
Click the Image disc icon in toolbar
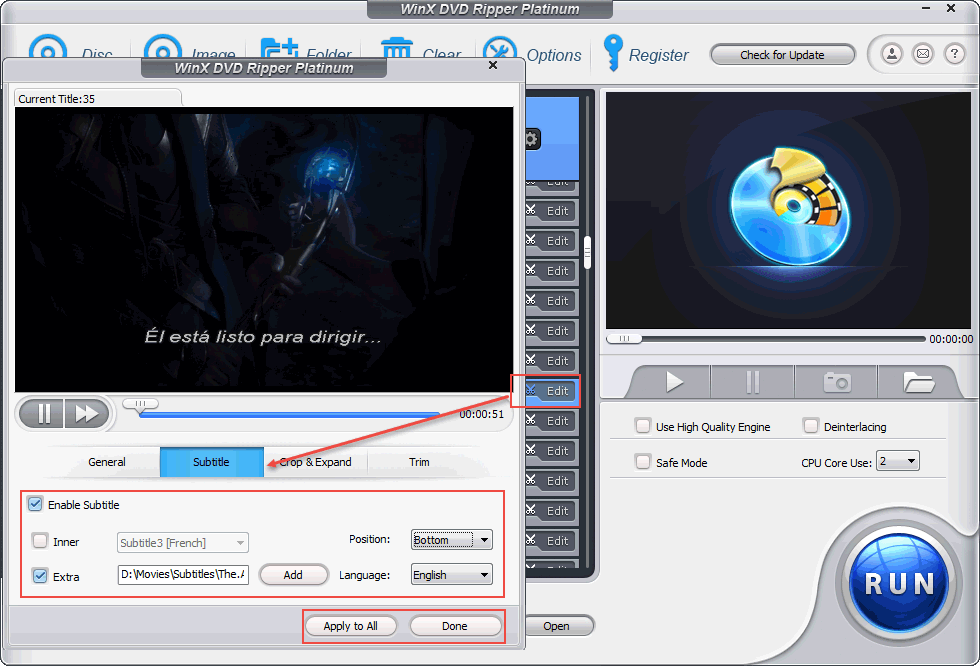click(x=162, y=47)
